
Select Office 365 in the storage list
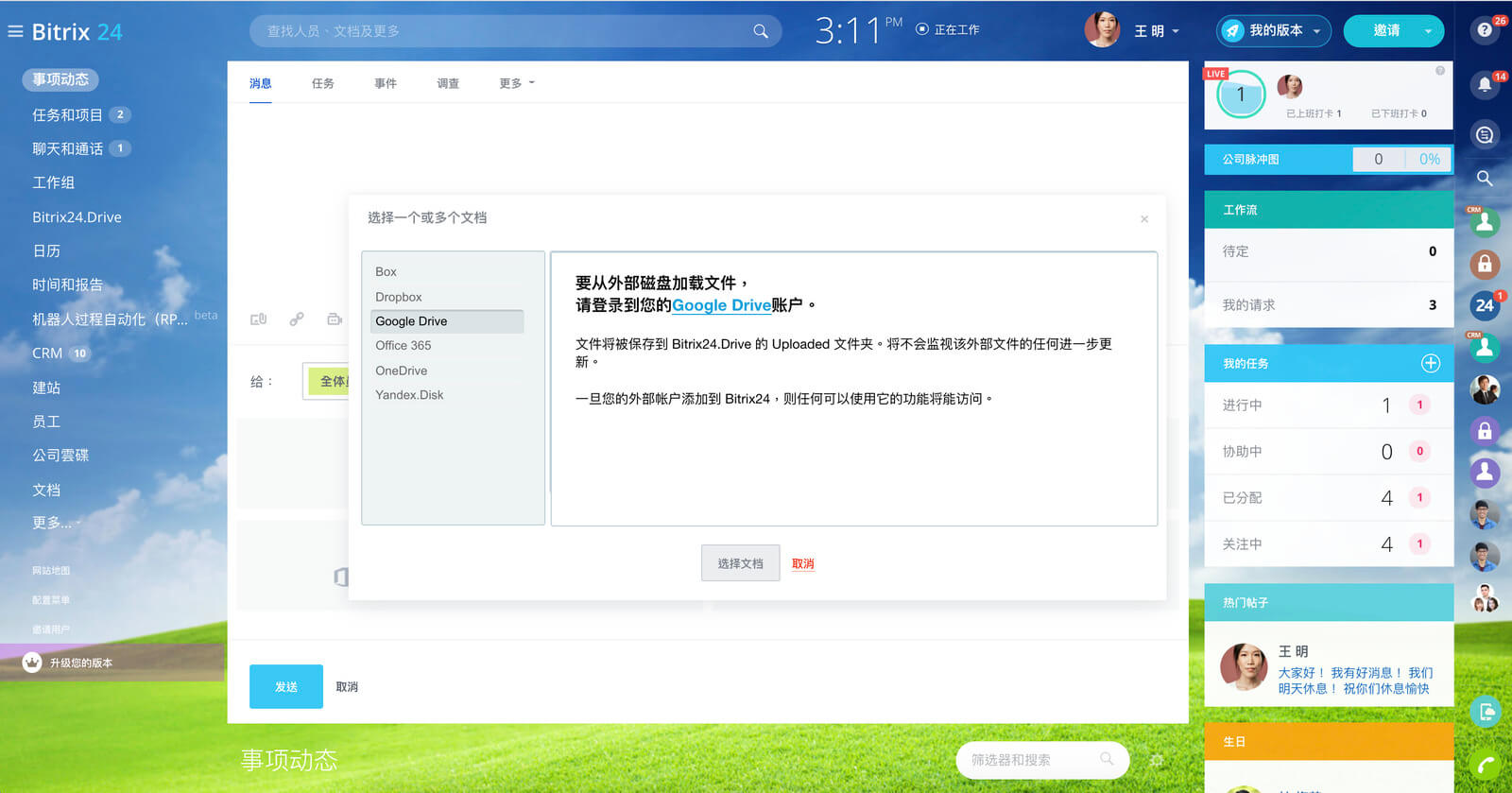point(403,346)
